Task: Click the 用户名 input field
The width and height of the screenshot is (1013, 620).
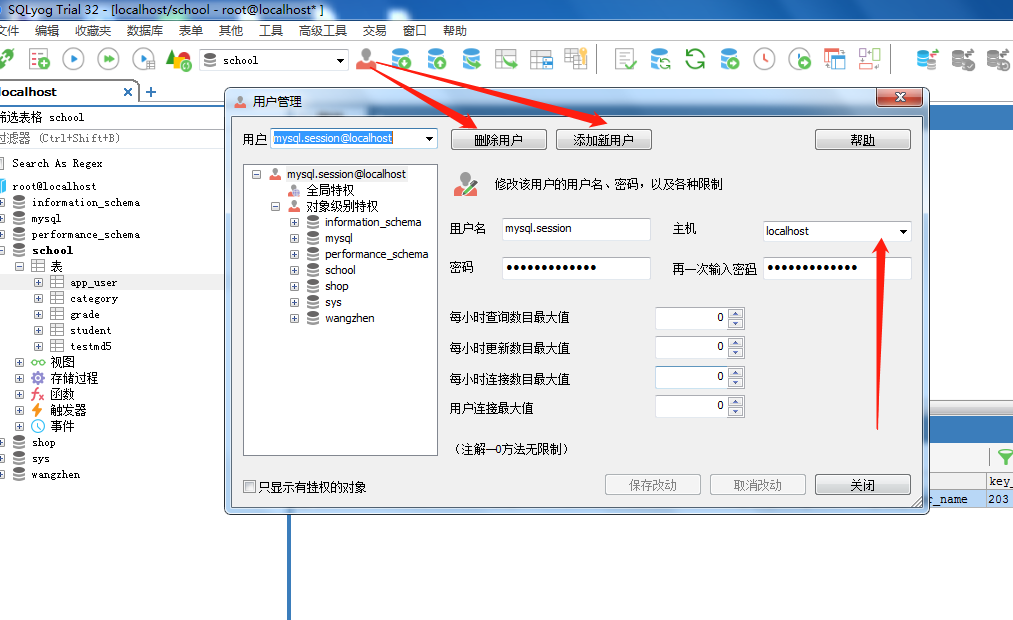Action: pyautogui.click(x=576, y=229)
